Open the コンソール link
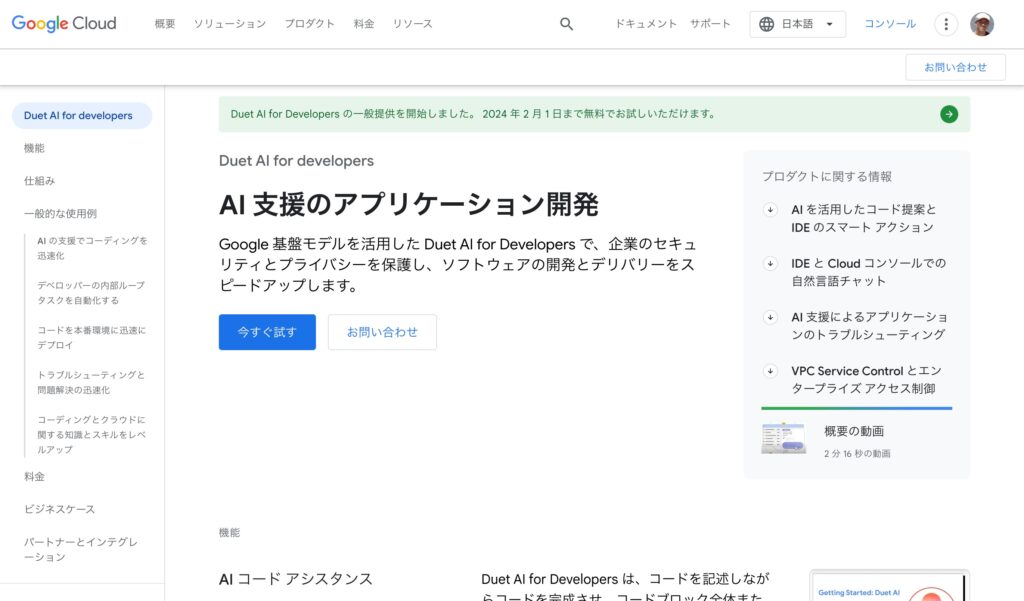 (x=889, y=24)
